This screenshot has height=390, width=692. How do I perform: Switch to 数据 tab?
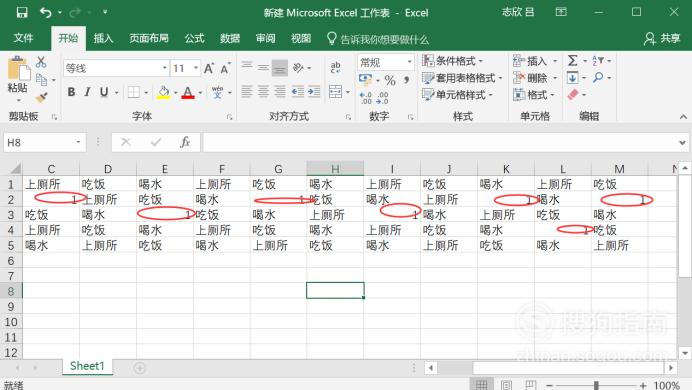click(x=230, y=38)
